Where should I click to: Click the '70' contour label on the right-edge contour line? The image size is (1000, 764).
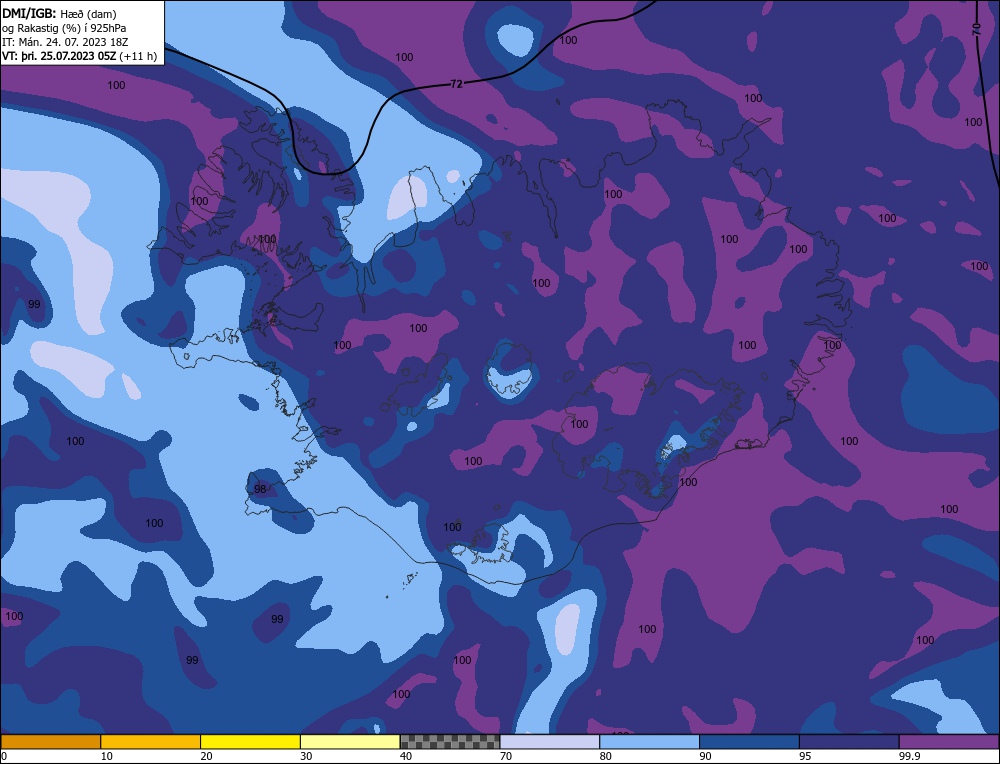(976, 28)
